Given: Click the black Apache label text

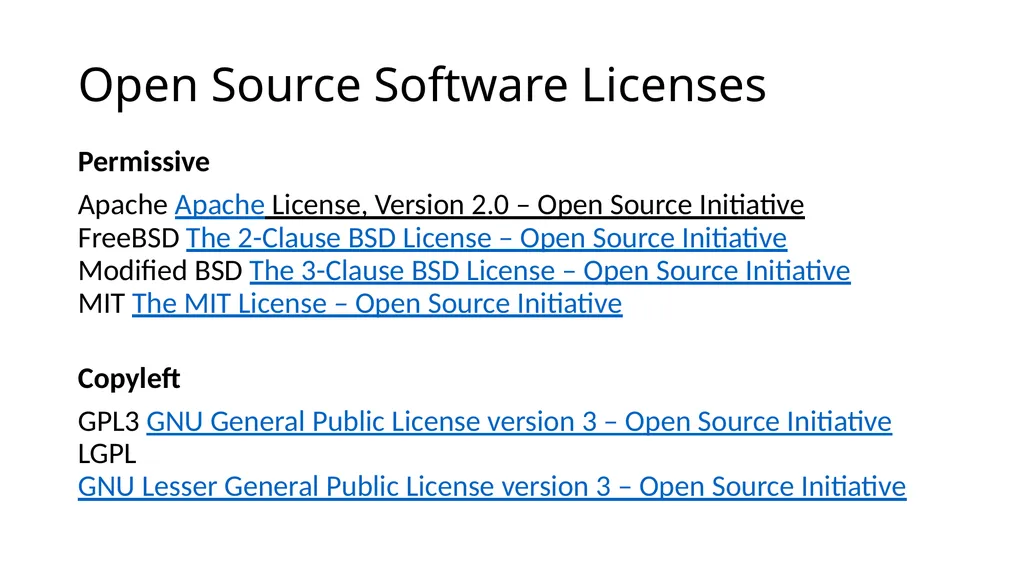Looking at the screenshot, I should (123, 205).
